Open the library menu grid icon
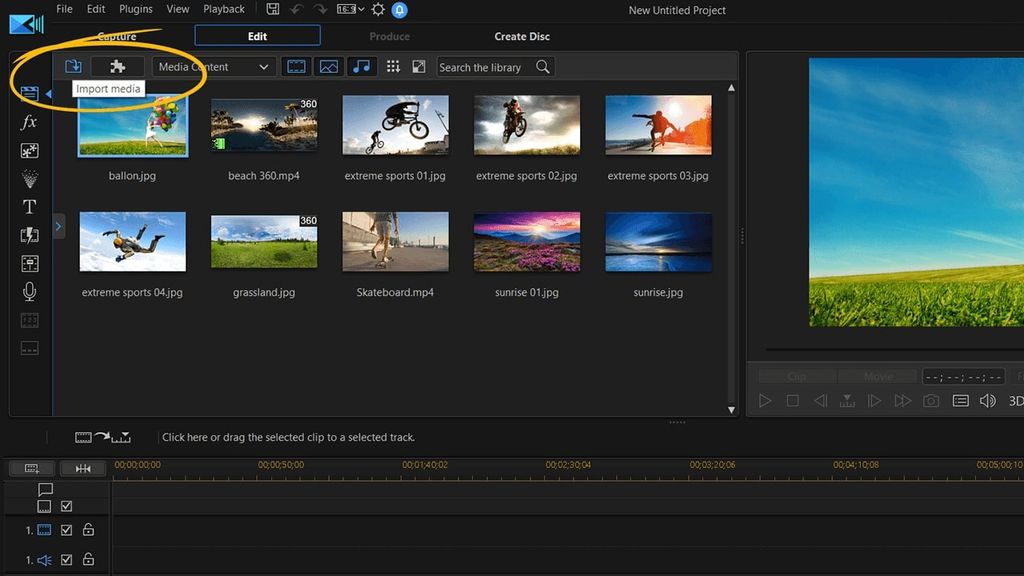Screen dimensions: 1024x576 393,66
